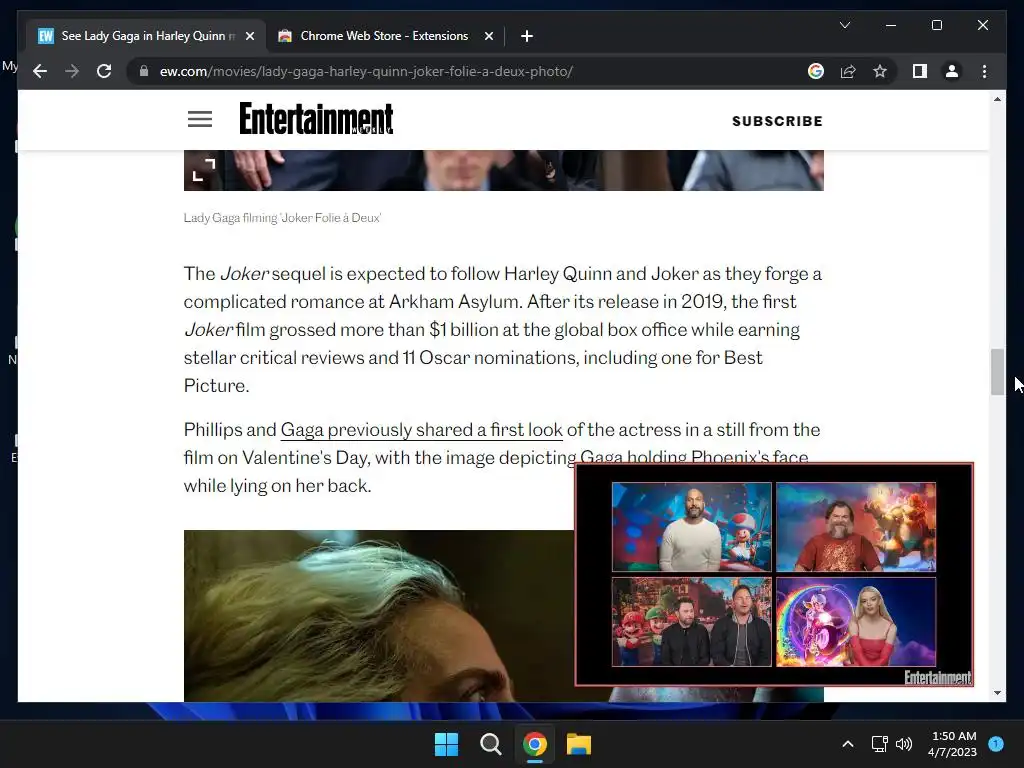Click video panel with Mario and Luigi
The image size is (1024, 768).
point(692,622)
